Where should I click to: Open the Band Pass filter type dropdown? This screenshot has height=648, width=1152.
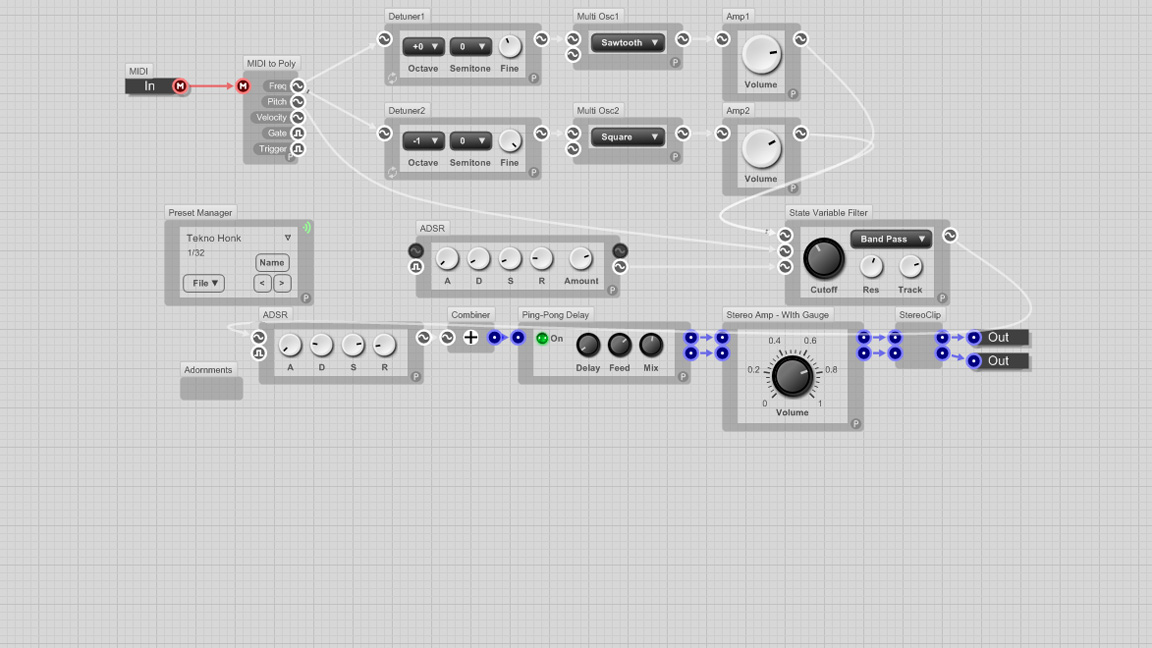click(891, 239)
